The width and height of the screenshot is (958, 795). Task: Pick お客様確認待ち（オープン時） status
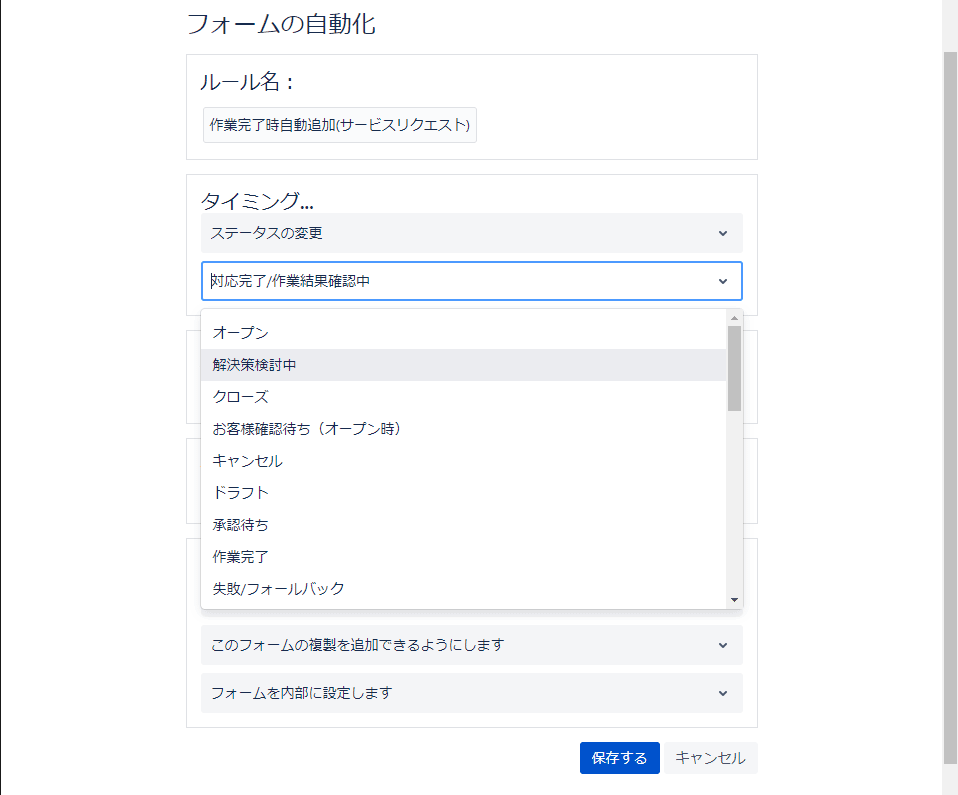[x=463, y=429]
